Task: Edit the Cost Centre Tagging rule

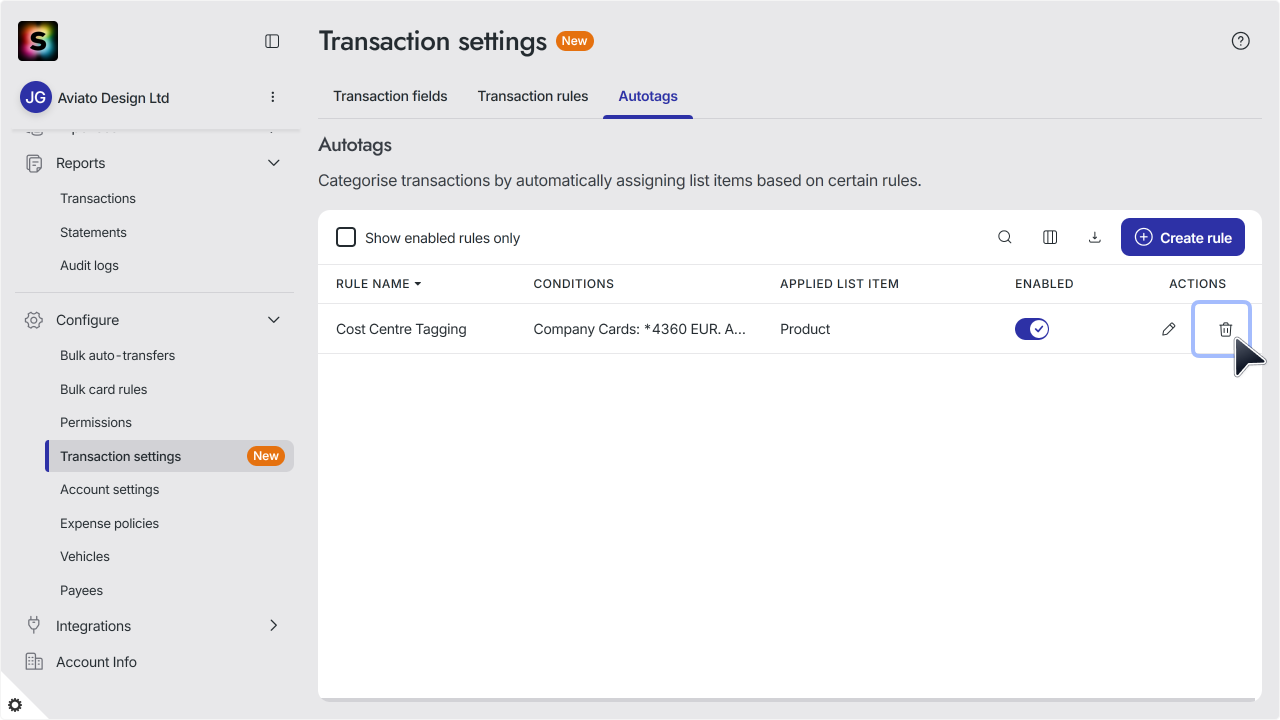Action: click(x=1168, y=329)
